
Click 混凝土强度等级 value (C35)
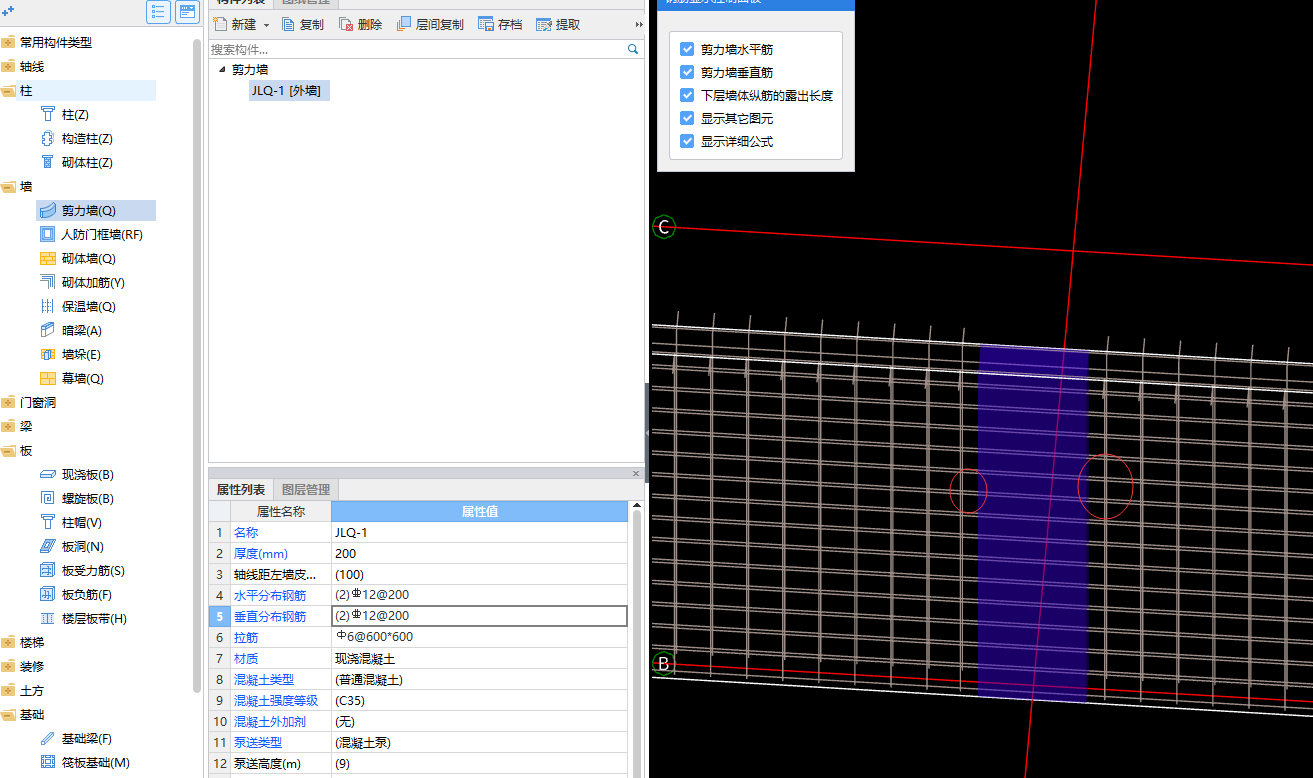click(x=479, y=700)
